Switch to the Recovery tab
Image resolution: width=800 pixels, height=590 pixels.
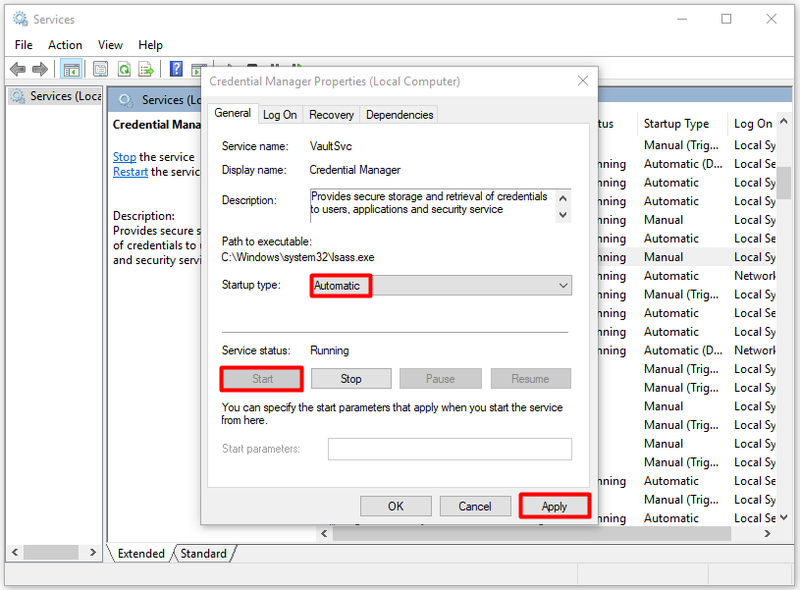(331, 115)
